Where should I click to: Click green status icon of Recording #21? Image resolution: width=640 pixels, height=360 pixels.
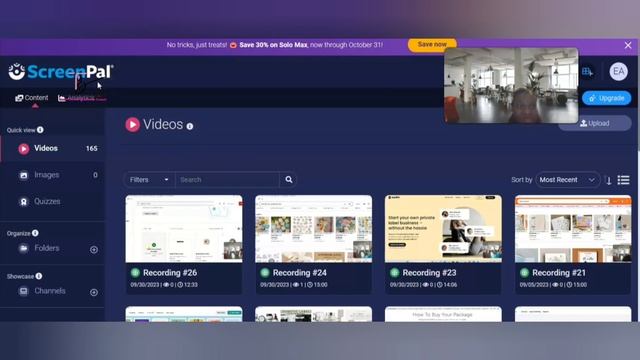(x=524, y=272)
